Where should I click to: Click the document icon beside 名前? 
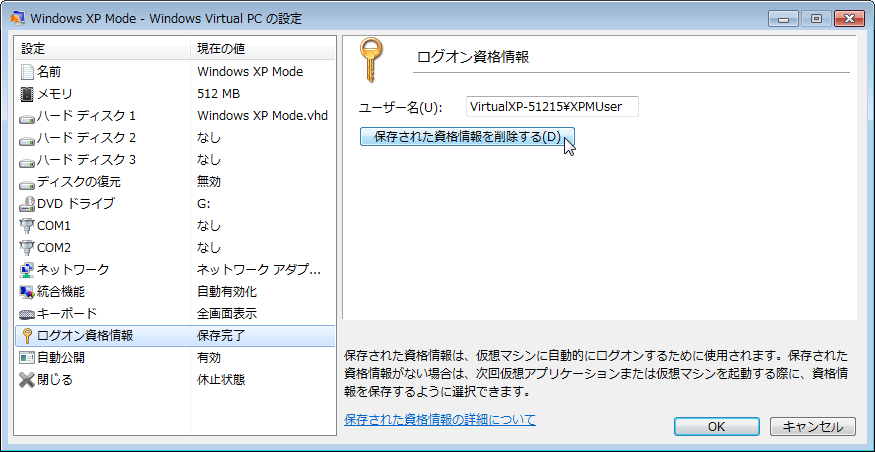click(27, 72)
